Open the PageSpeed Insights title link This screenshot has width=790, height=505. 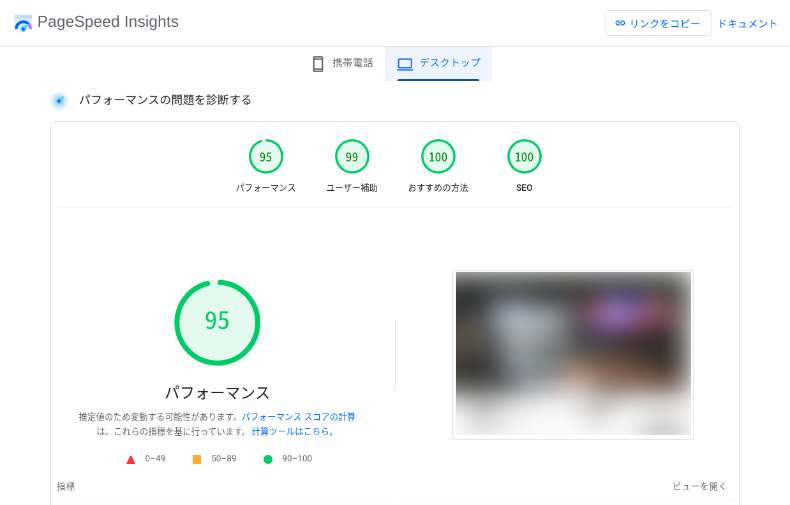click(108, 22)
